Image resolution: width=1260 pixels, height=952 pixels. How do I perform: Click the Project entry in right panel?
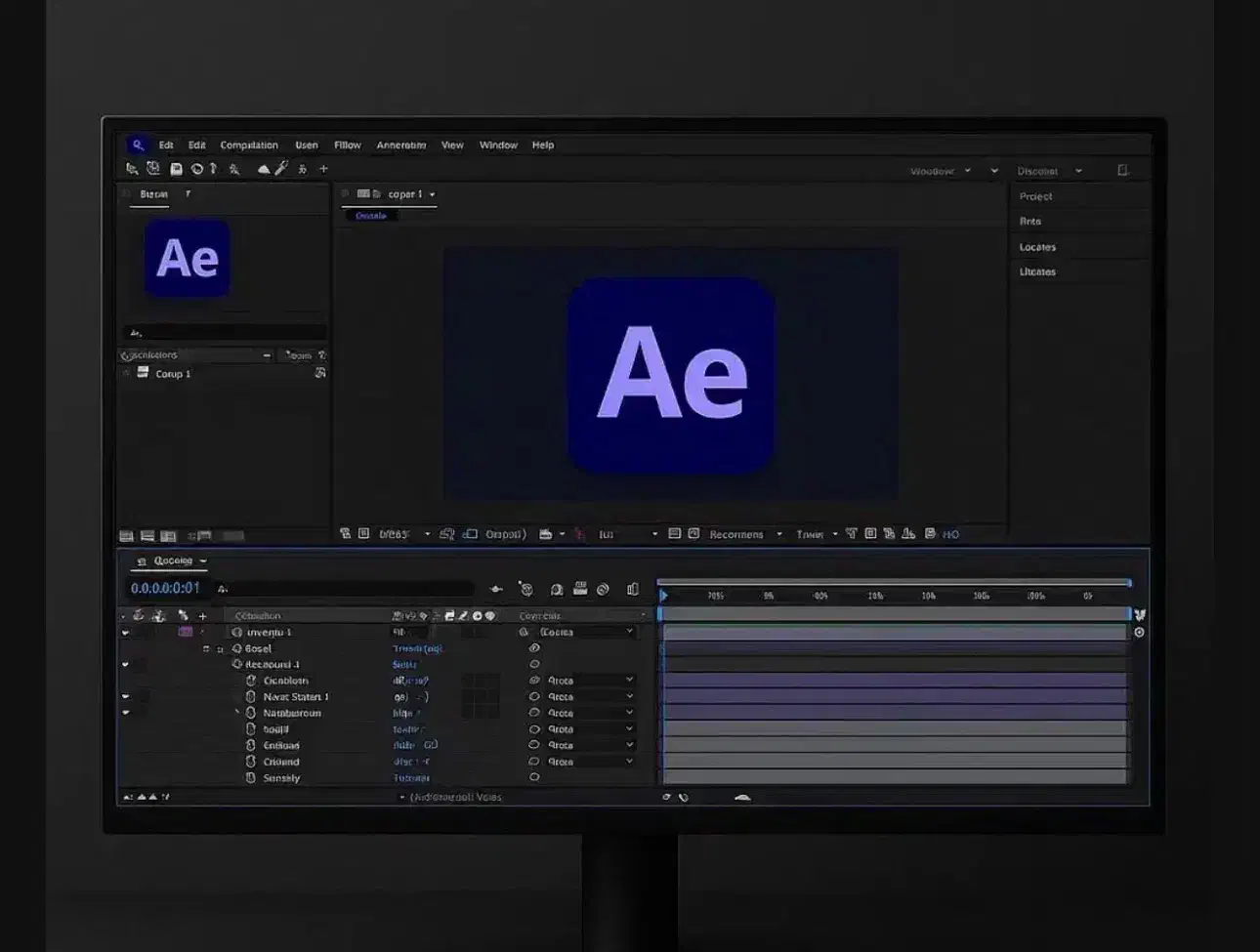pyautogui.click(x=1035, y=196)
